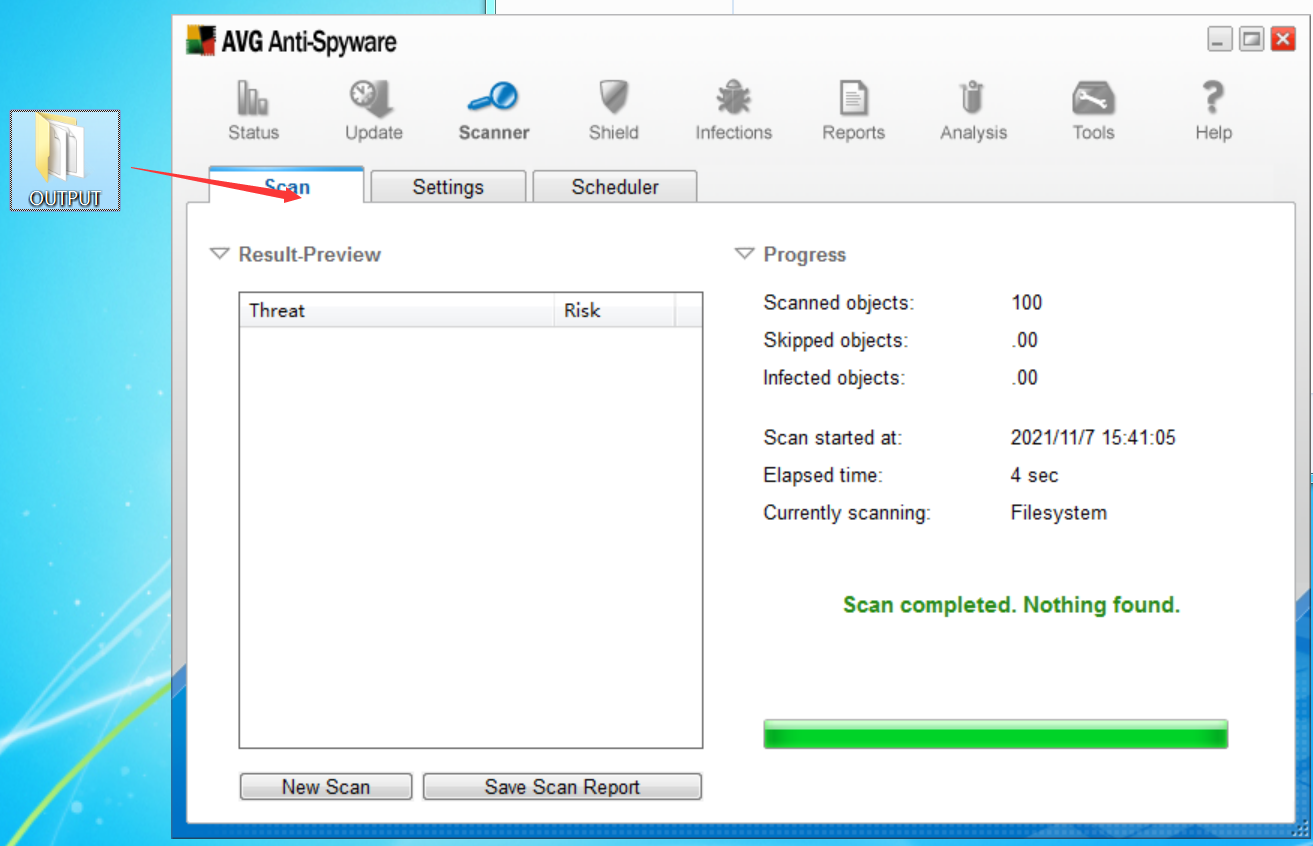Image resolution: width=1313 pixels, height=846 pixels.
Task: Collapse the Progress section
Action: 744,254
